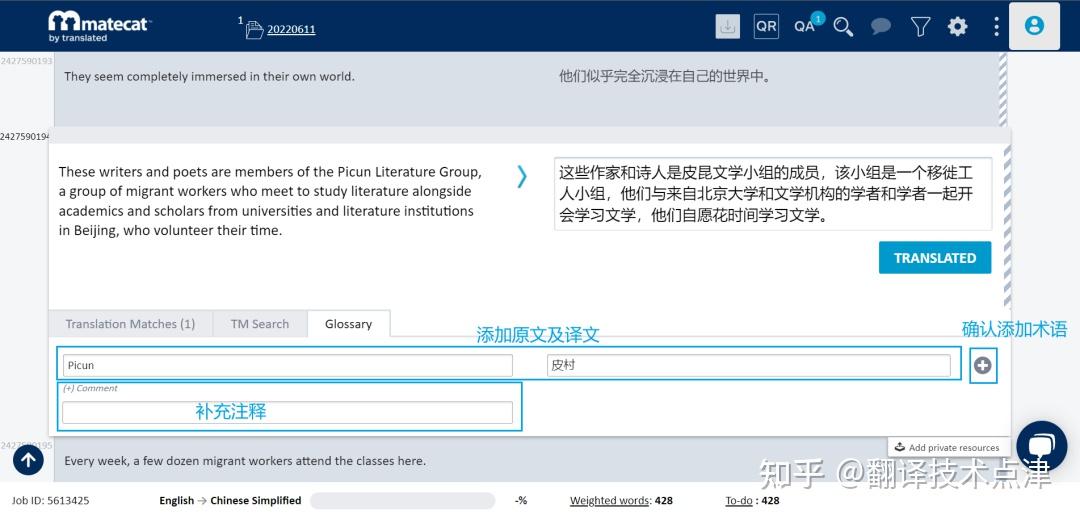
Task: Click the search magnifier icon
Action: [843, 27]
